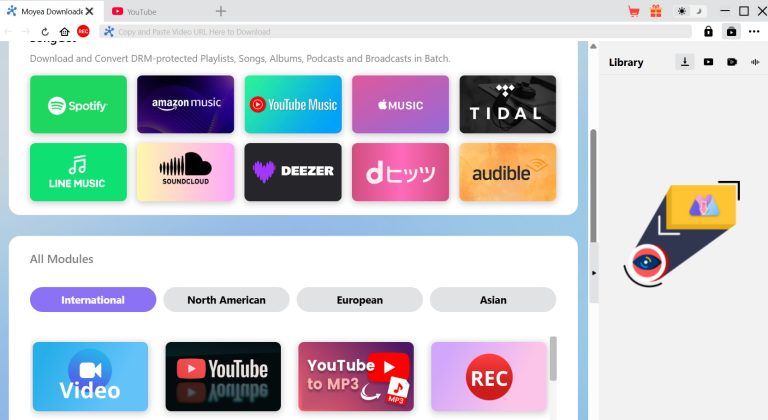Select the Asian filter

[493, 299]
